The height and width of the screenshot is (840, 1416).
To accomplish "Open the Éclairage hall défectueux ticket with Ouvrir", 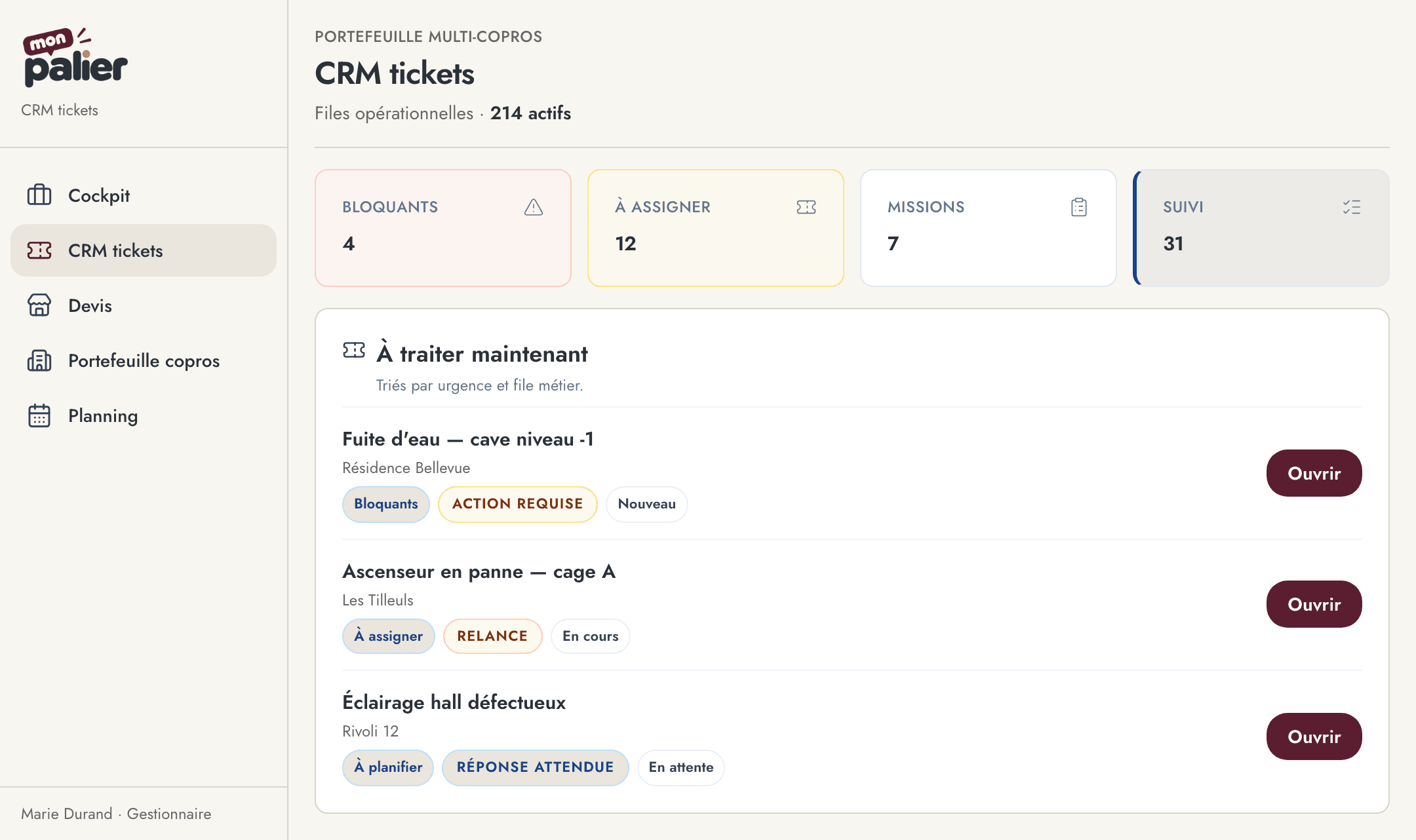I will [1314, 736].
